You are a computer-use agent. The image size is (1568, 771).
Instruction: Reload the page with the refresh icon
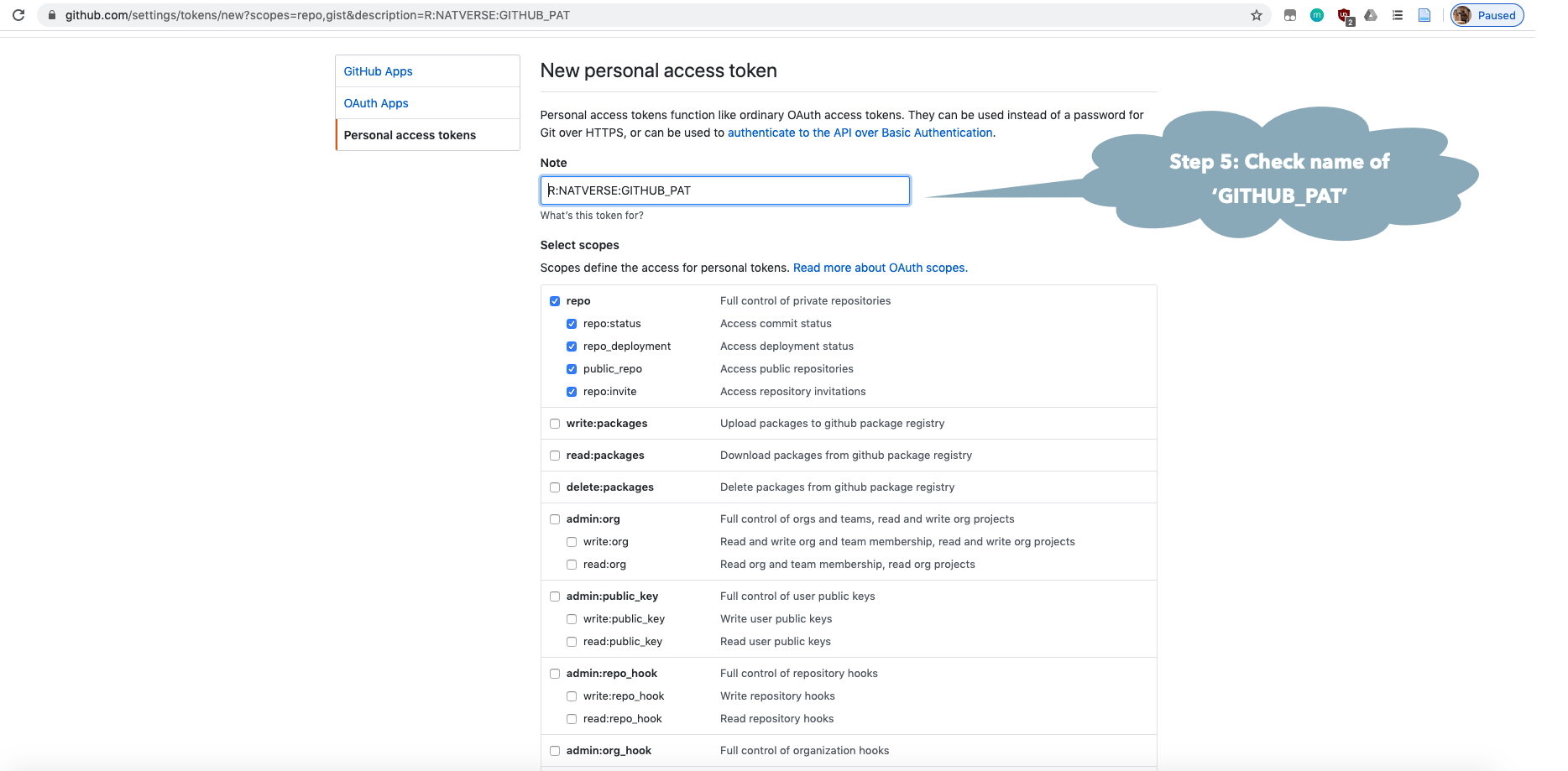(18, 15)
